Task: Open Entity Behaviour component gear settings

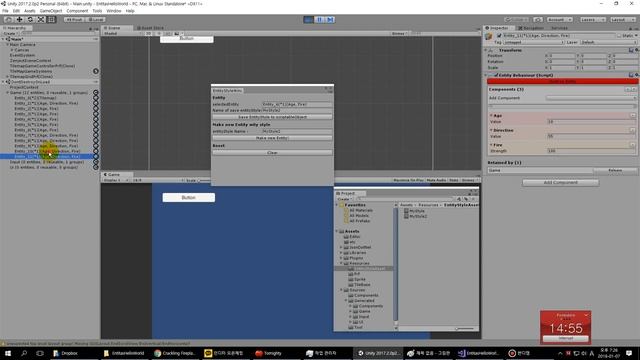Action: (637, 75)
